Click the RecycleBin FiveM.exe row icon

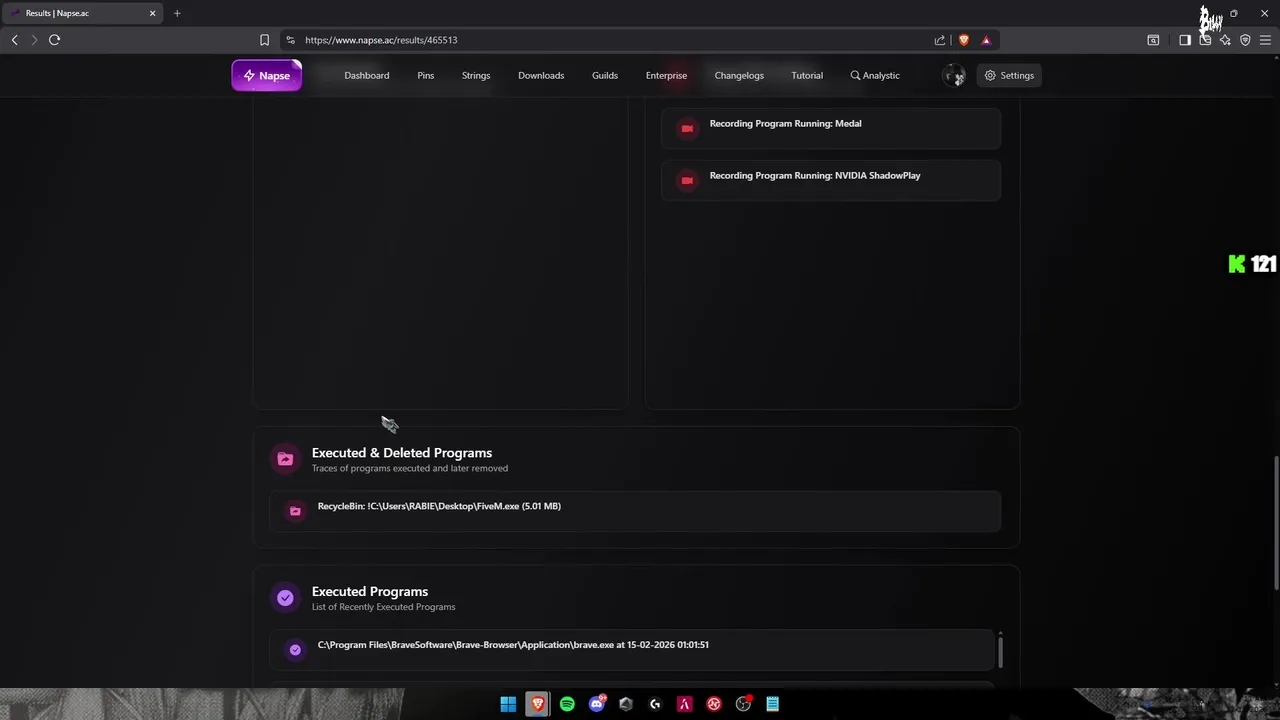[295, 511]
